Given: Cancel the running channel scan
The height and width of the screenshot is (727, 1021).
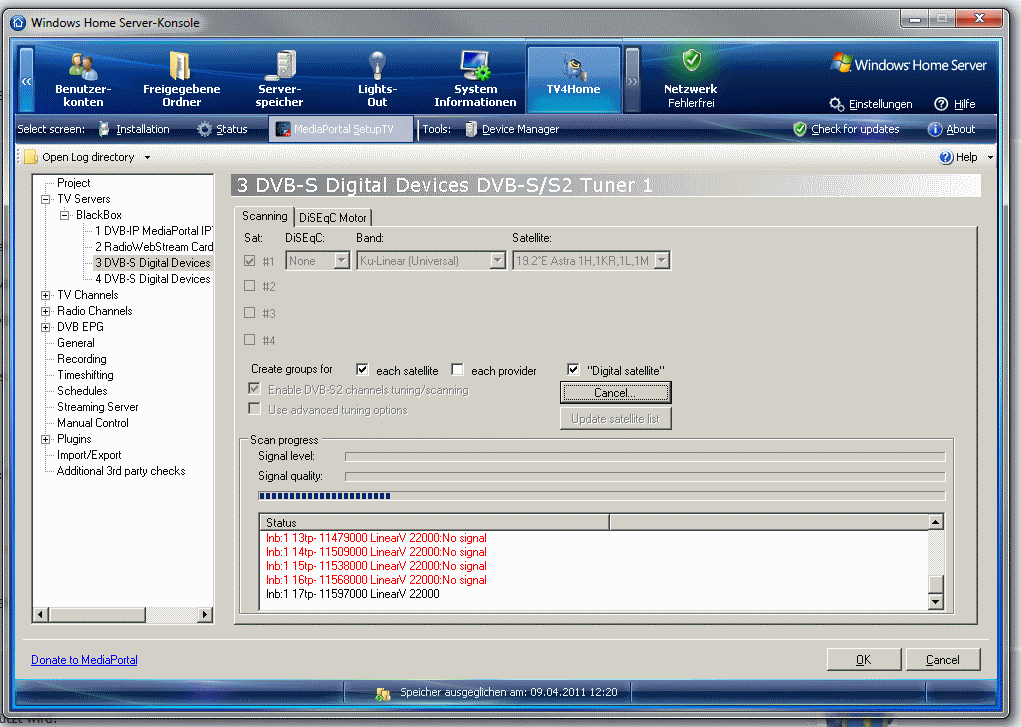Looking at the screenshot, I should [x=614, y=392].
